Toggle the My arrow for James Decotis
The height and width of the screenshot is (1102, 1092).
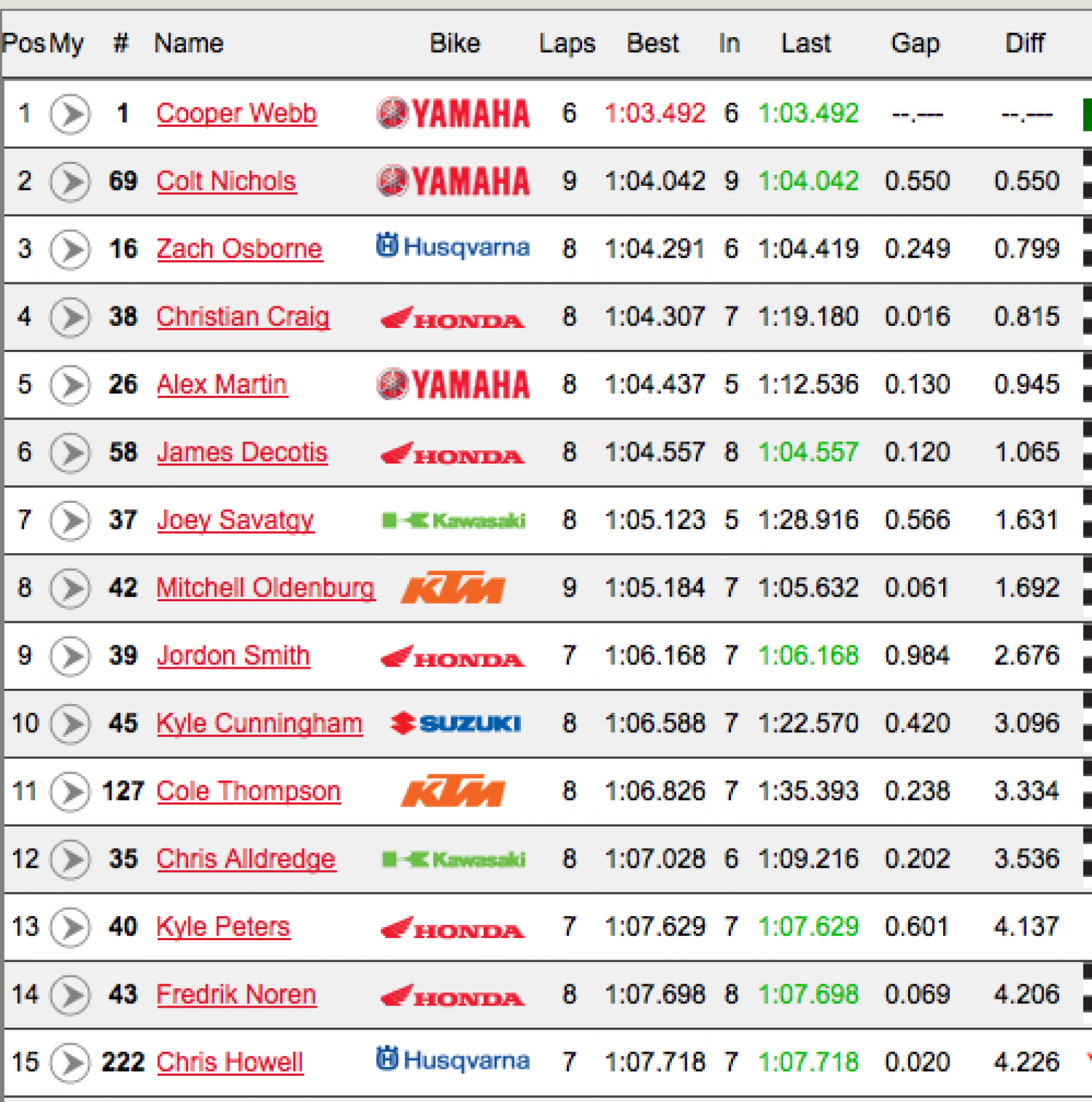click(x=70, y=453)
